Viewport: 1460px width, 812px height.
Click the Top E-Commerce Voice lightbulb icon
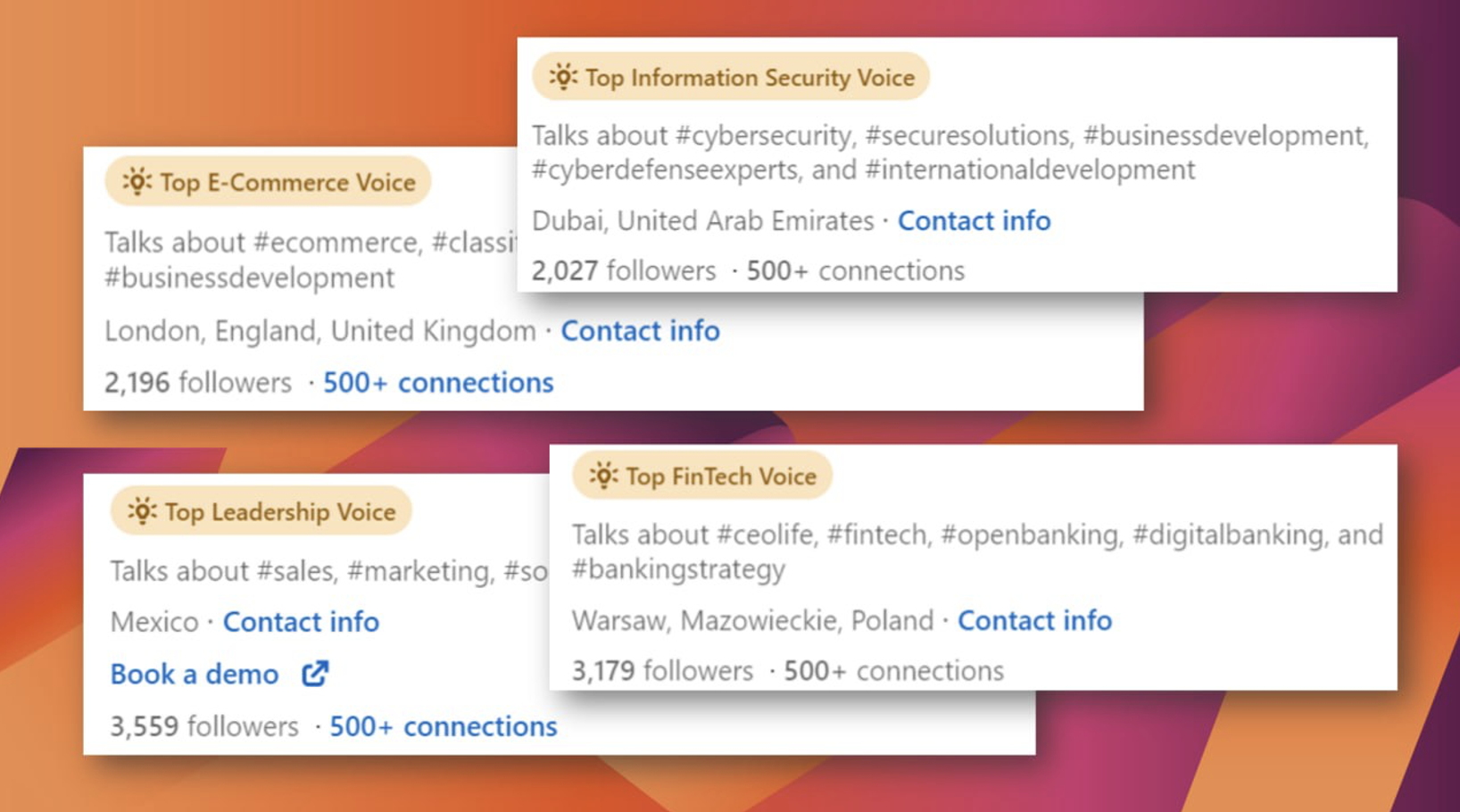click(x=137, y=181)
